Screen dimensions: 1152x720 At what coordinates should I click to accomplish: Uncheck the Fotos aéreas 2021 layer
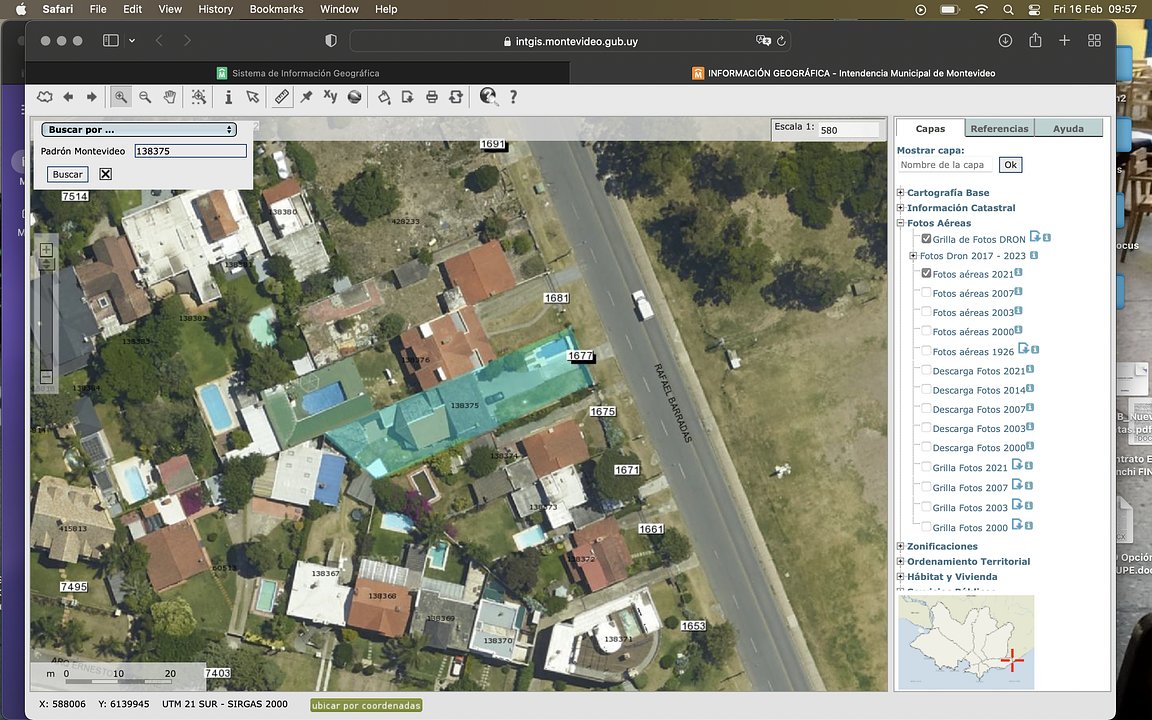pyautogui.click(x=926, y=274)
